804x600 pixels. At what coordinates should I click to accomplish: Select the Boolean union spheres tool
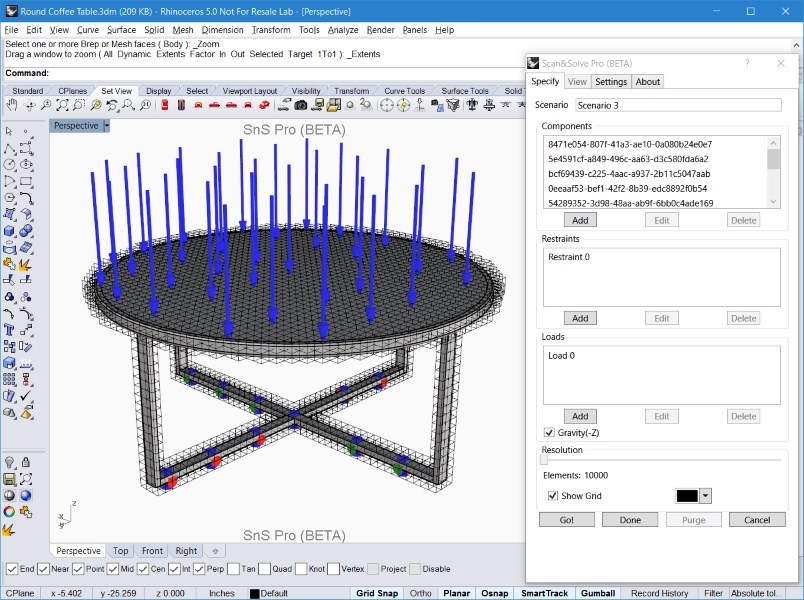click(x=26, y=231)
